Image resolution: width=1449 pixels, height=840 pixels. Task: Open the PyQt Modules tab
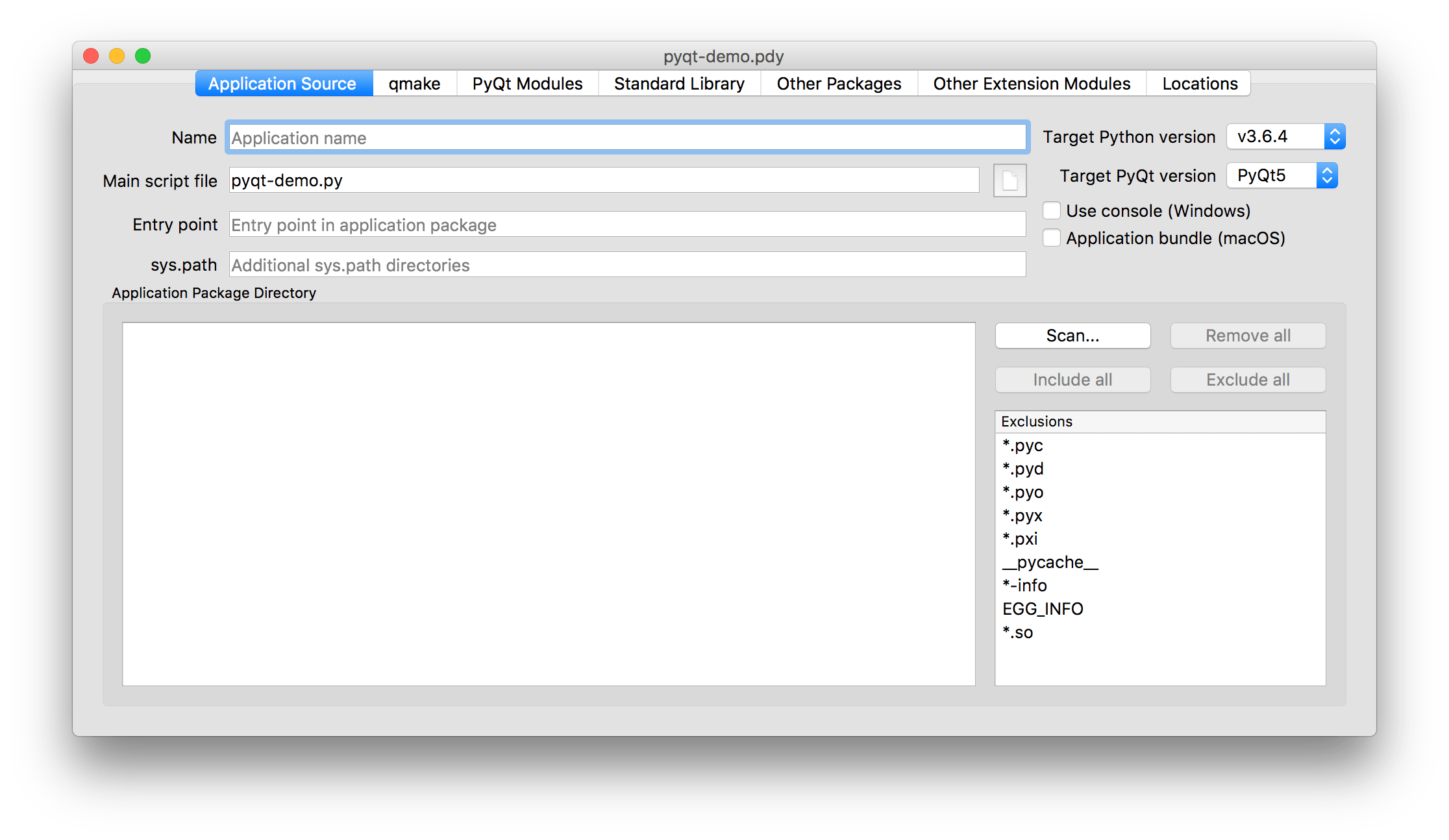coord(527,84)
